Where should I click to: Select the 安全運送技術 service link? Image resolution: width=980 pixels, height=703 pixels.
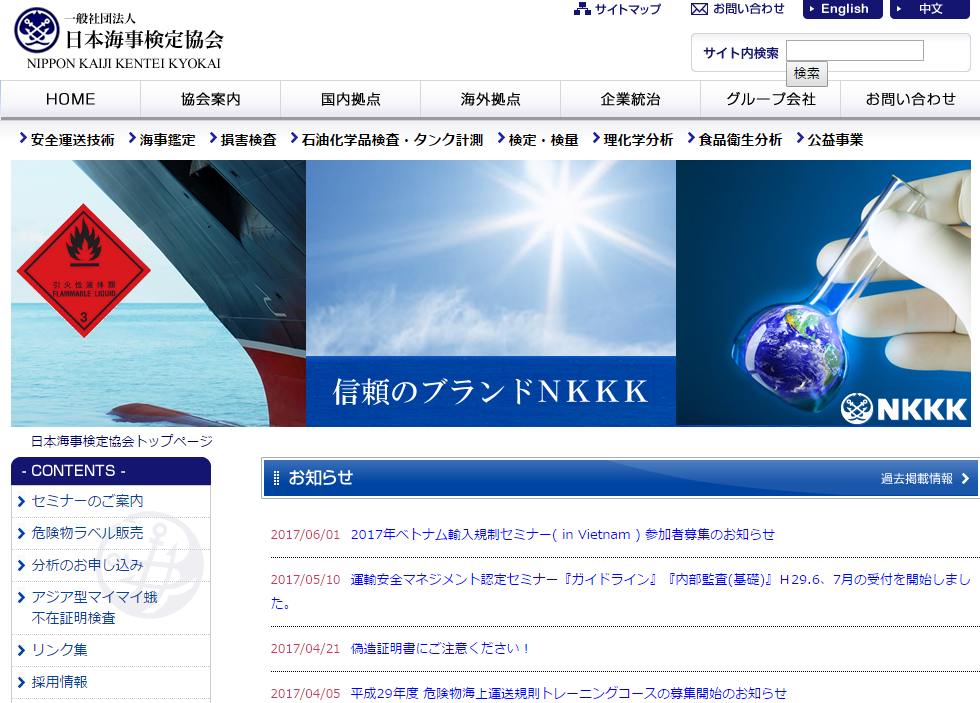tap(72, 139)
